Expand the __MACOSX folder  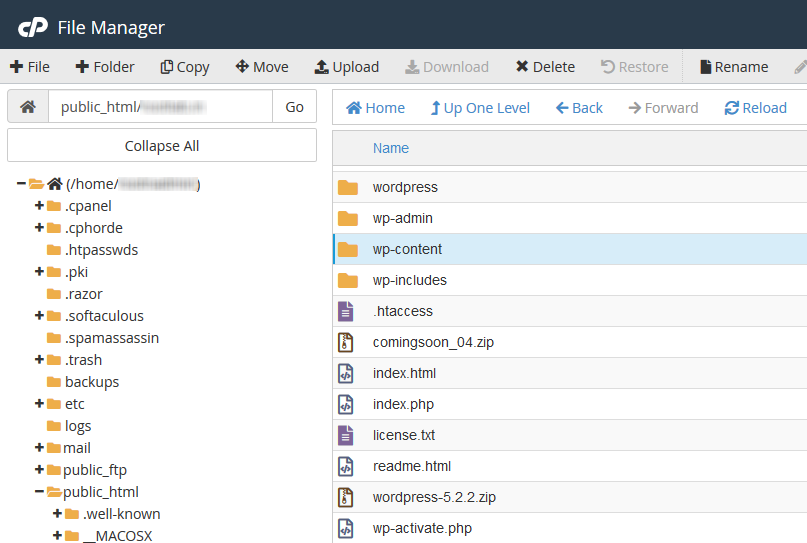click(58, 536)
